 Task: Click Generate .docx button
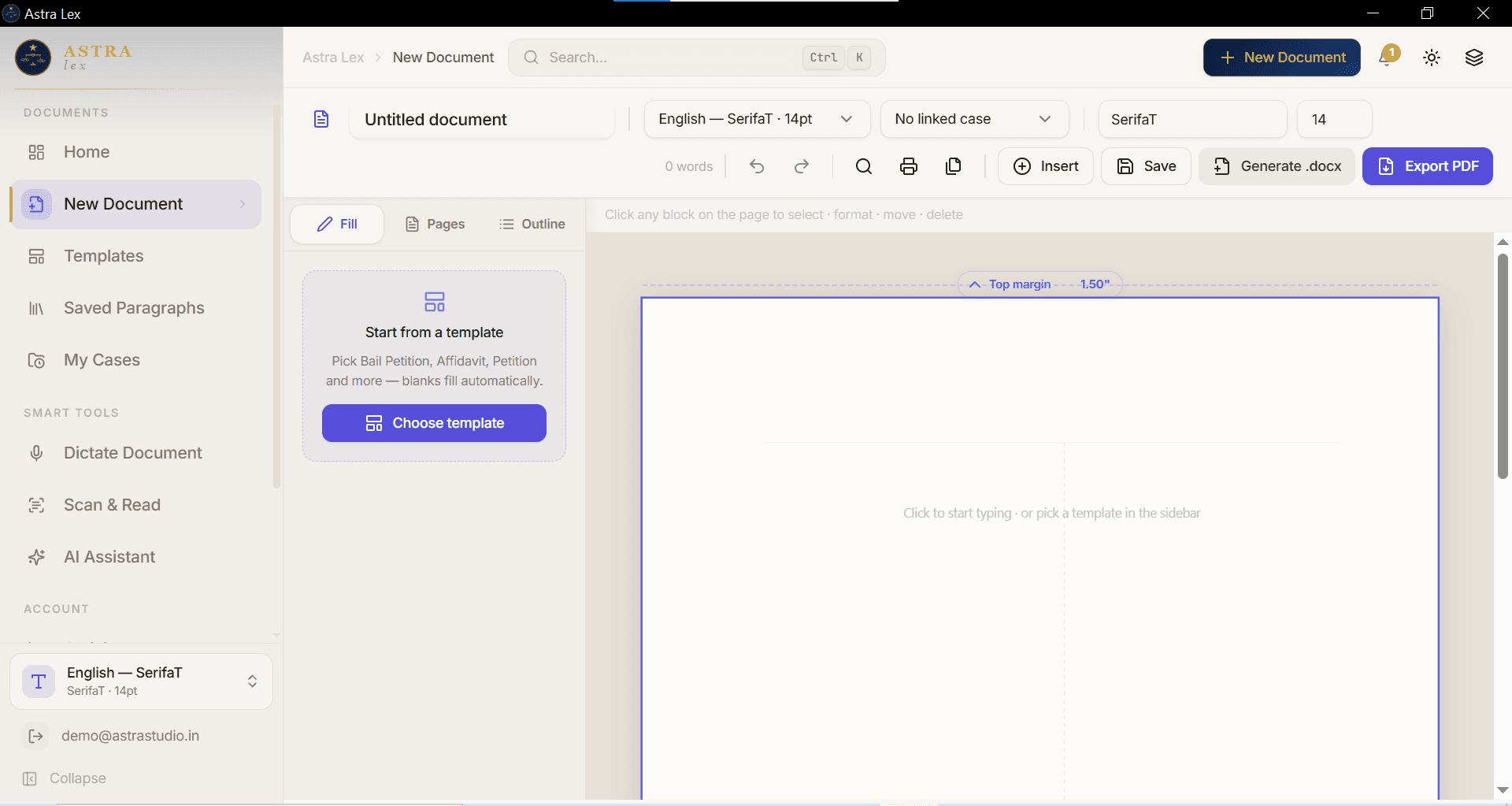[1277, 166]
